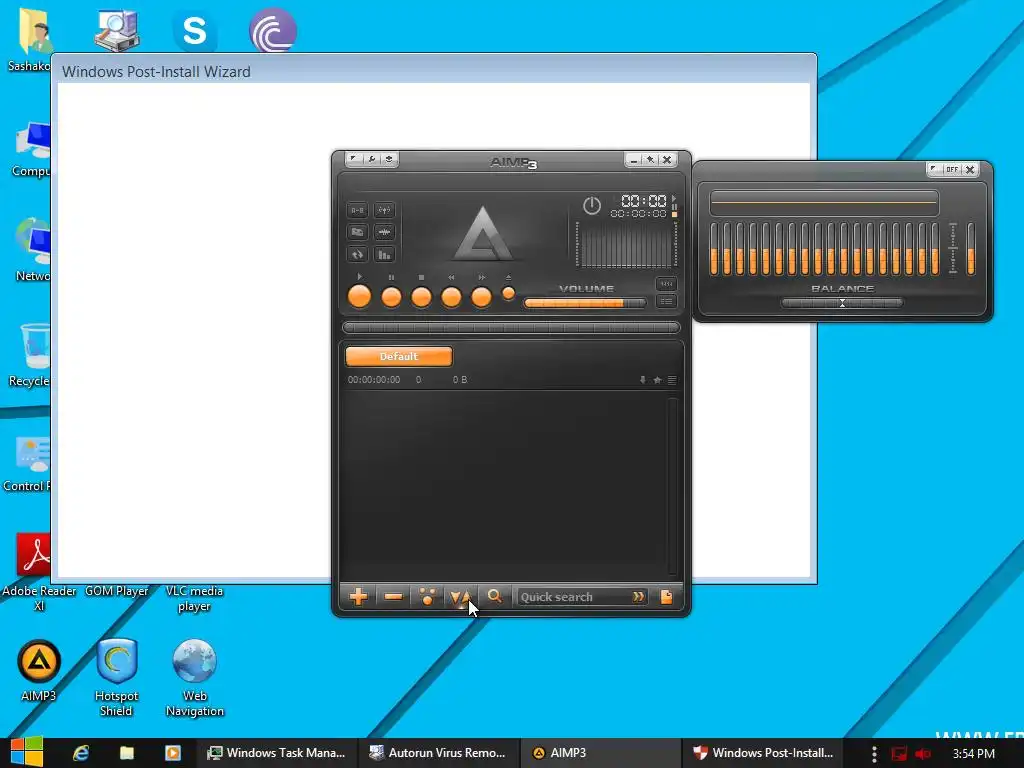This screenshot has width=1024, height=768.
Task: Open the waveform sound effects button
Action: 384,232
